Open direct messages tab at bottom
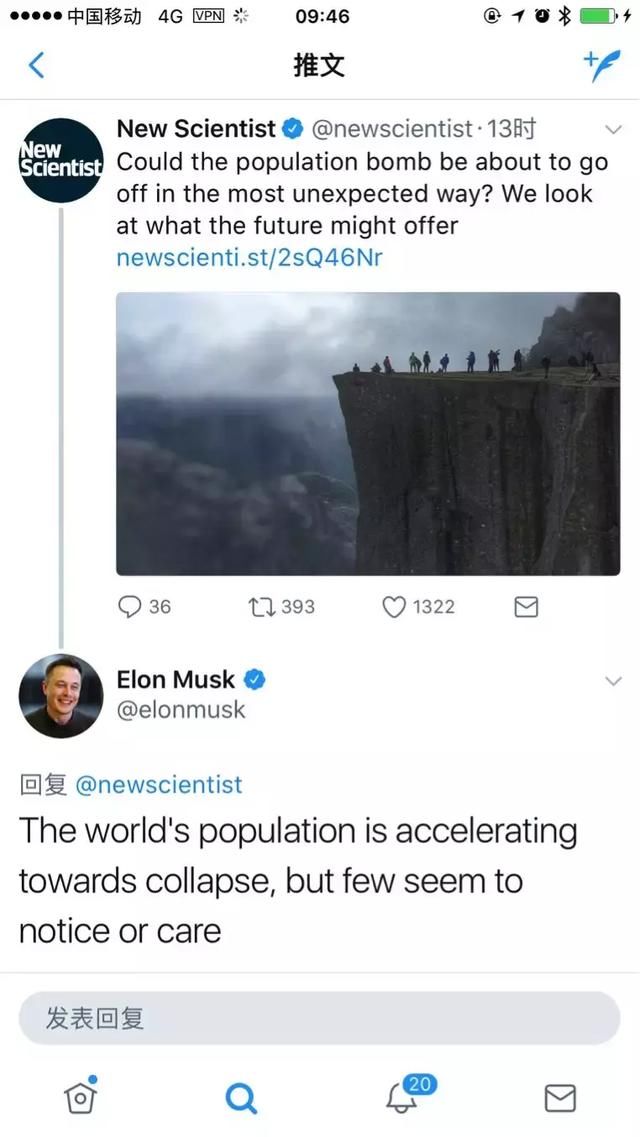This screenshot has width=640, height=1137. click(560, 1098)
